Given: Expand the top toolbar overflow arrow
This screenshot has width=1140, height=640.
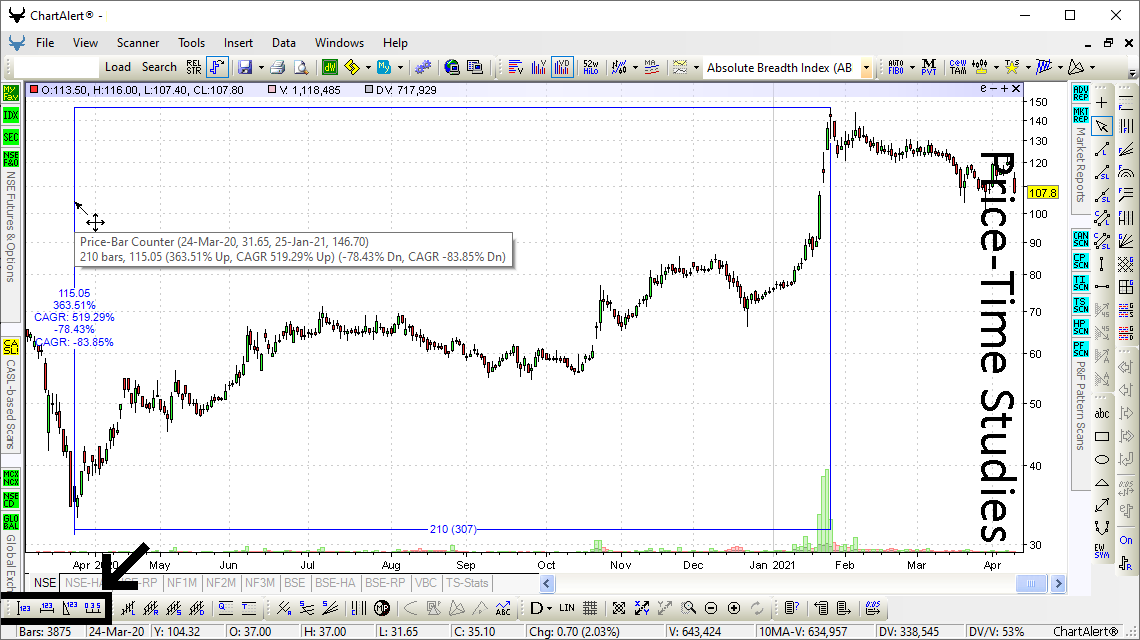Looking at the screenshot, I should (1133, 73).
